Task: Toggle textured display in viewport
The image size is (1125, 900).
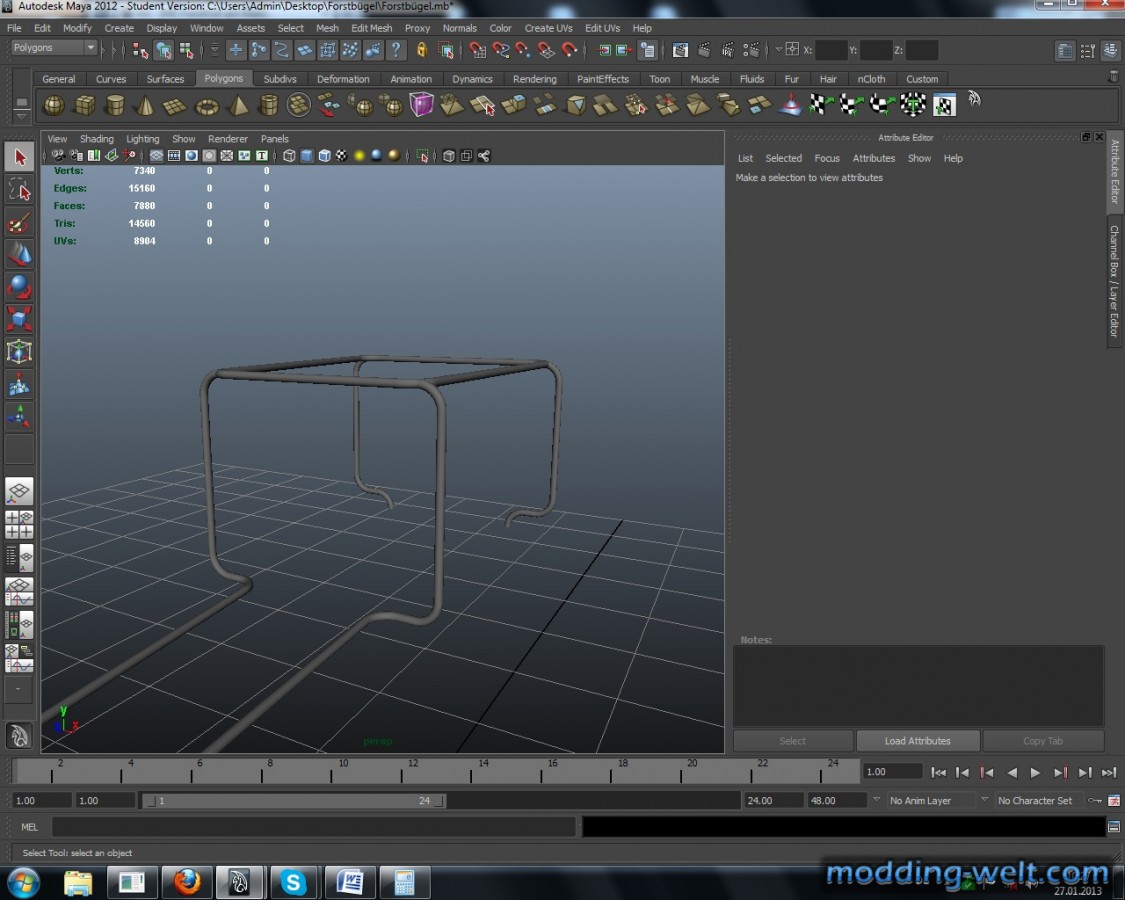Action: pos(342,156)
